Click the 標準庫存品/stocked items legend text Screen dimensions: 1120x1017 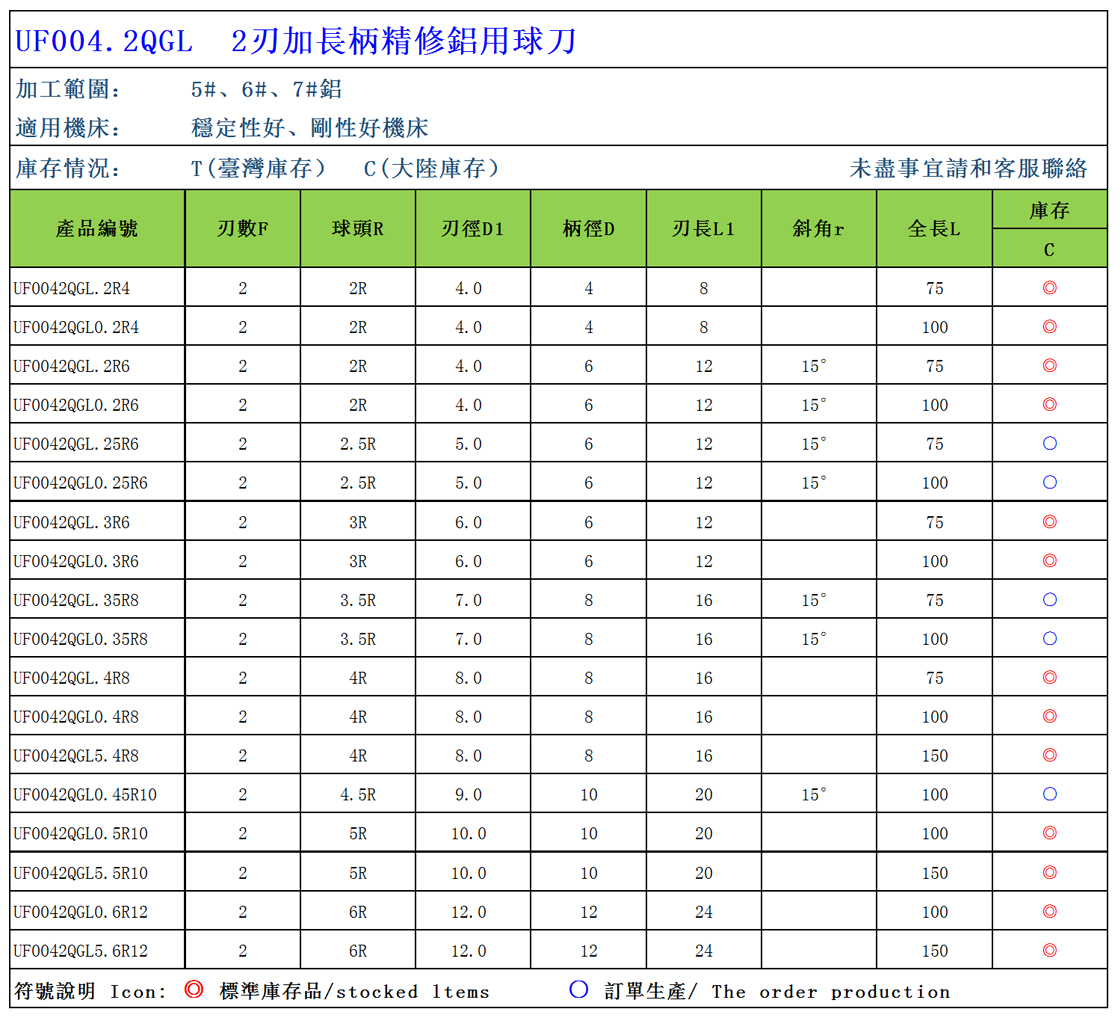[x=354, y=991]
